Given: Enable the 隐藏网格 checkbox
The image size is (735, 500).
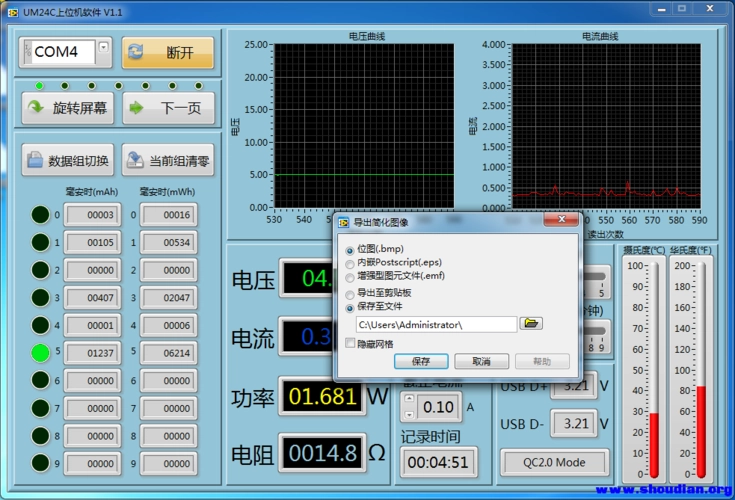Looking at the screenshot, I should pyautogui.click(x=349, y=343).
